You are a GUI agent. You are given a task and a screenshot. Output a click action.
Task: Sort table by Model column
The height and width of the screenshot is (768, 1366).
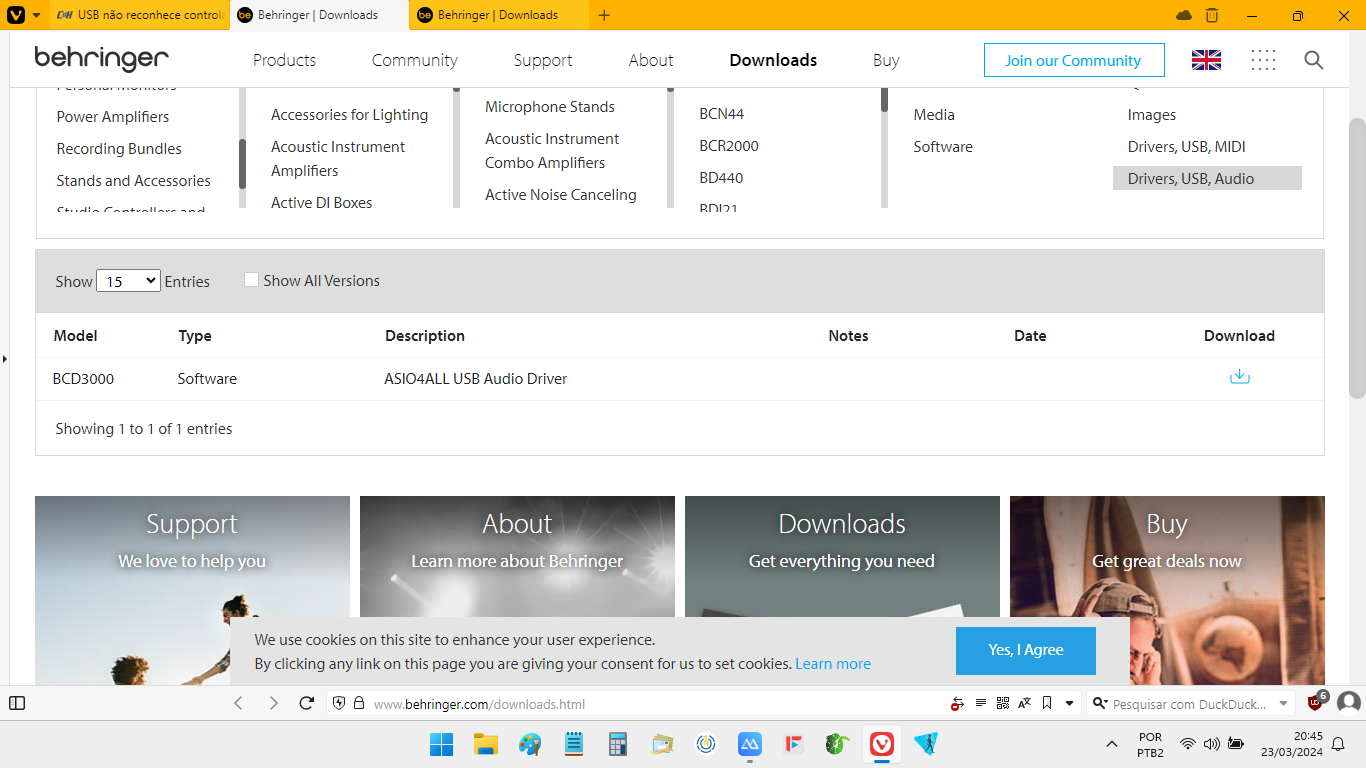tap(76, 335)
